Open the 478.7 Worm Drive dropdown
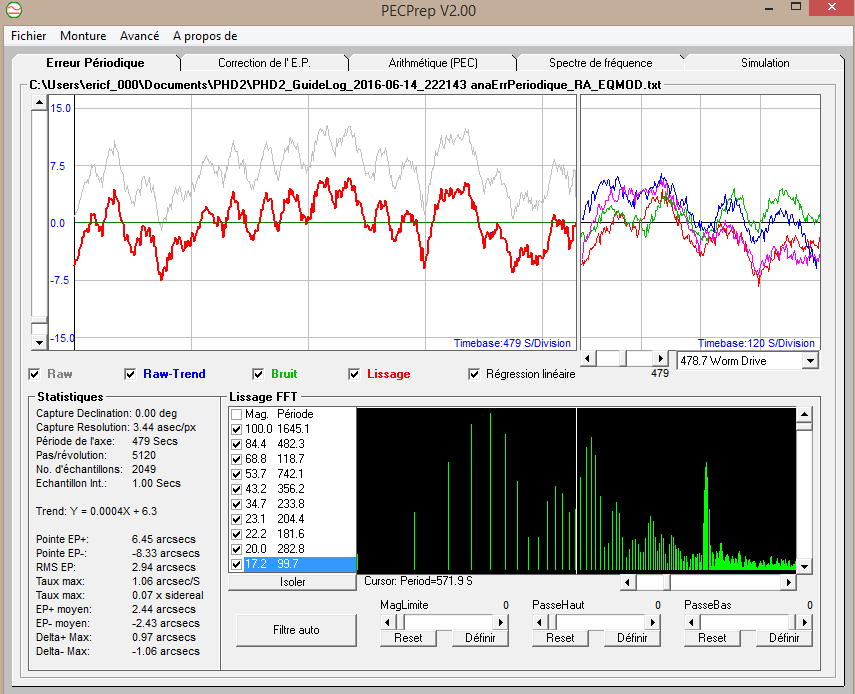This screenshot has width=855, height=694. coord(809,360)
